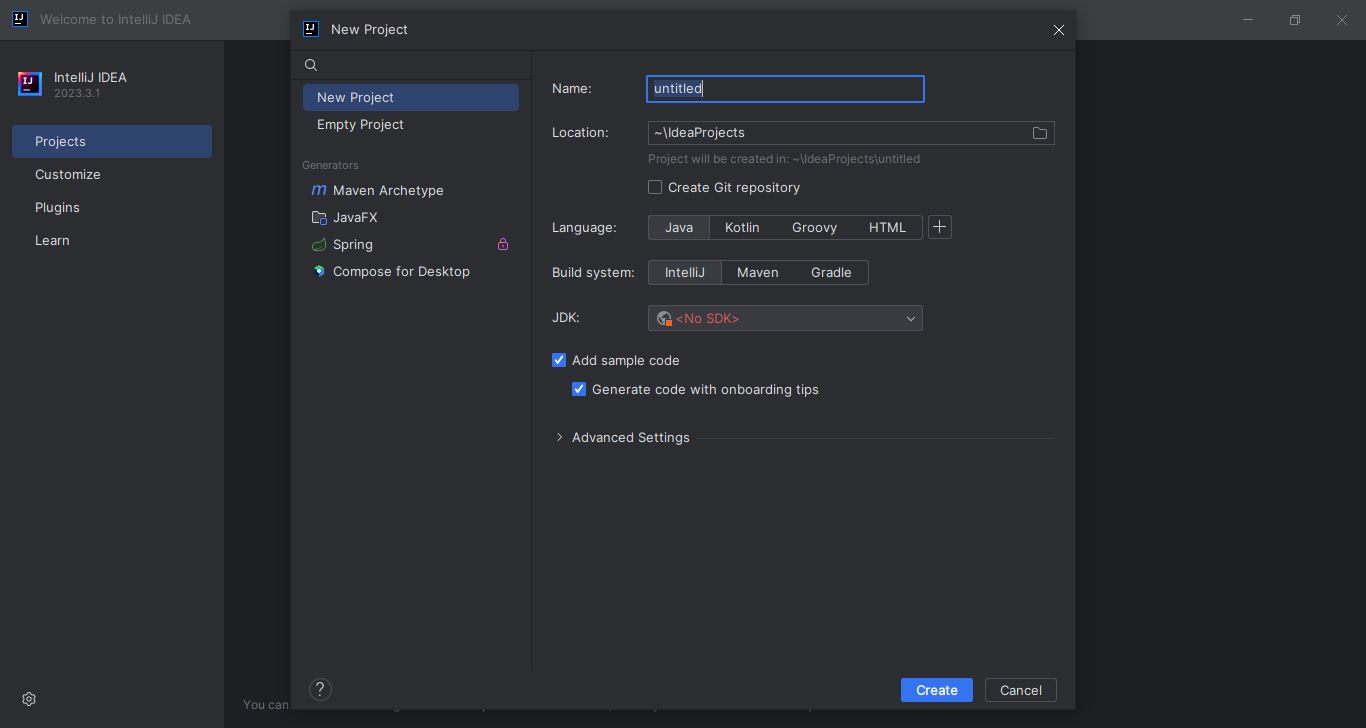Viewport: 1366px width, 728px height.
Task: Browse for location using folder icon
Action: click(1040, 133)
